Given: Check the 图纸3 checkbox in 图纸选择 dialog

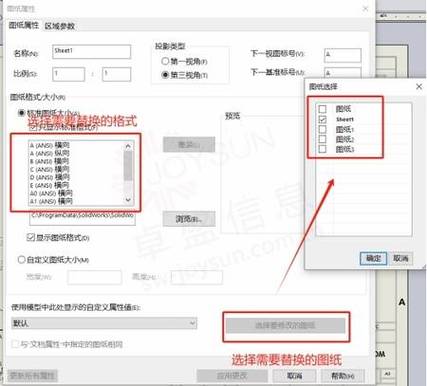Looking at the screenshot, I should pyautogui.click(x=322, y=149).
